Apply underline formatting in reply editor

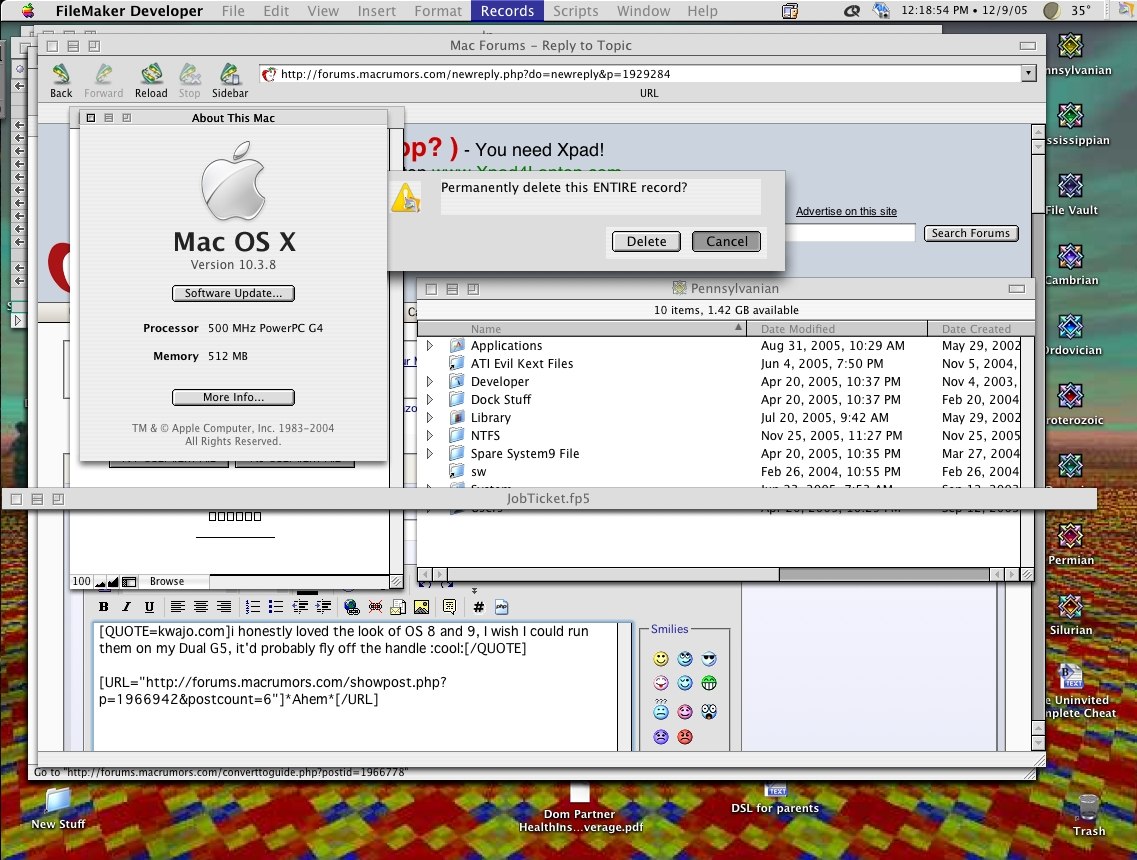coord(149,607)
